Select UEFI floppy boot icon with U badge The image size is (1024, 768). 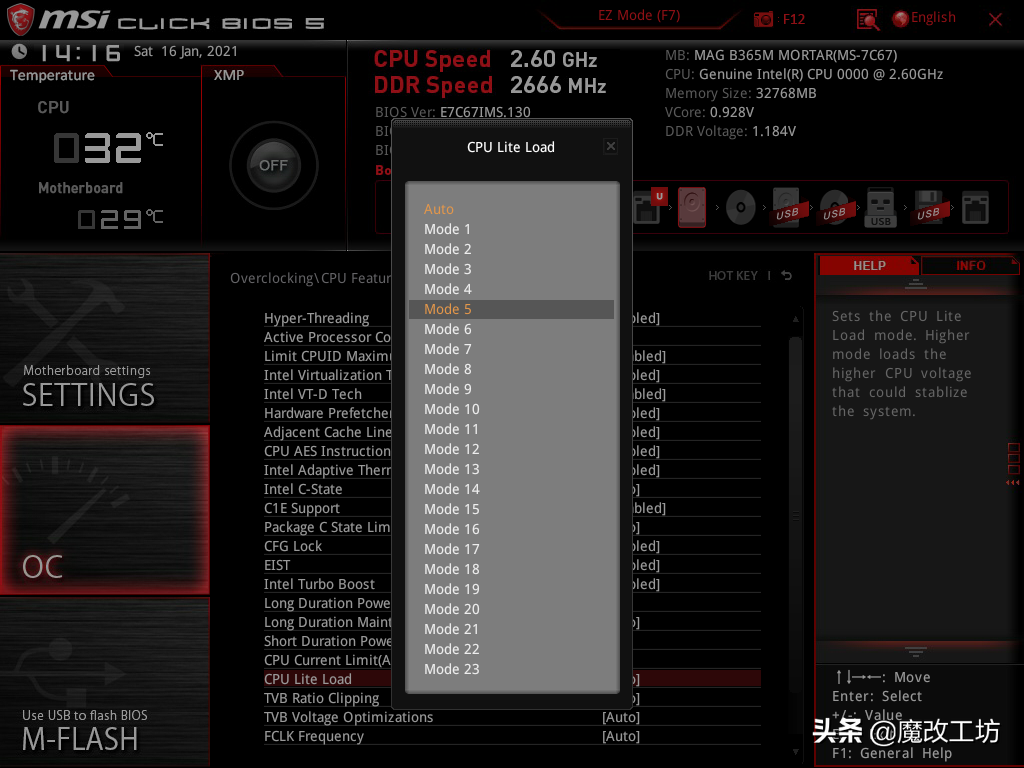click(650, 206)
